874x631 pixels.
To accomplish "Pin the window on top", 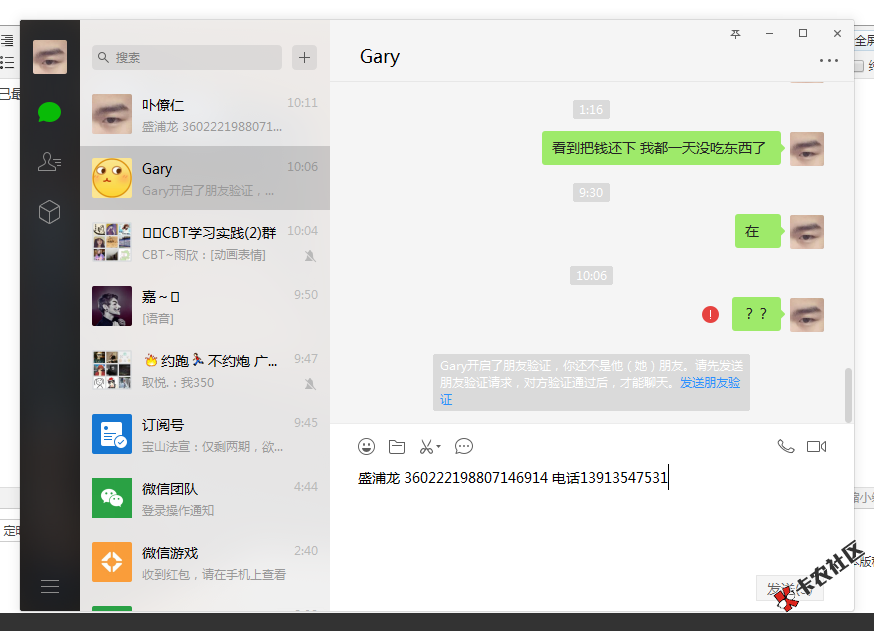I will pos(736,34).
